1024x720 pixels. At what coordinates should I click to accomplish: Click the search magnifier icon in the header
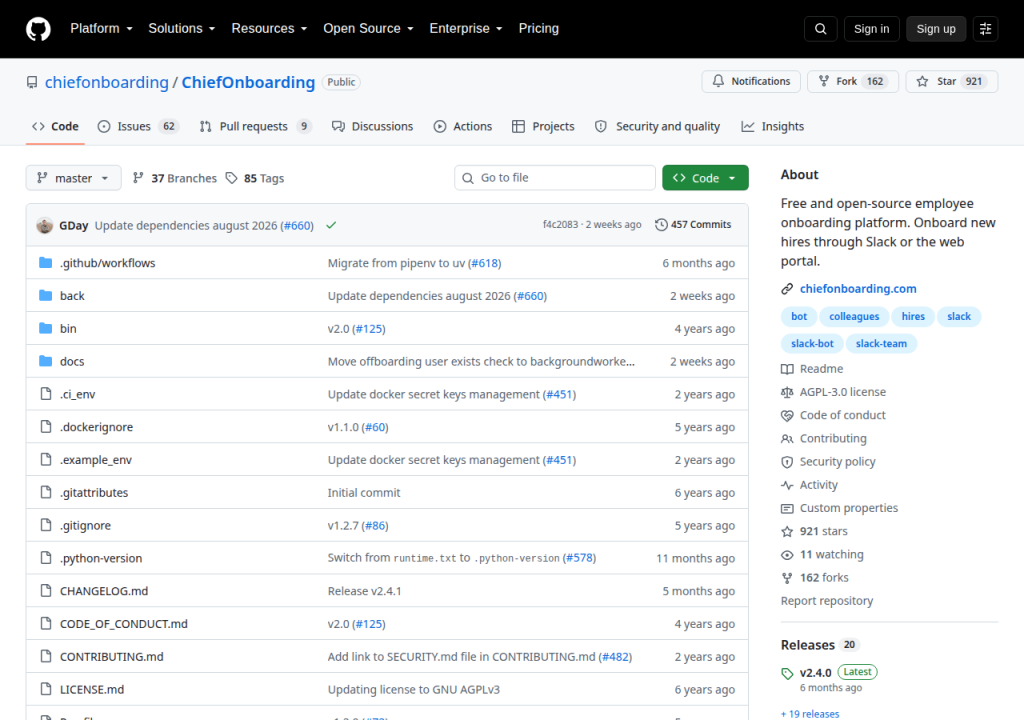coord(820,29)
